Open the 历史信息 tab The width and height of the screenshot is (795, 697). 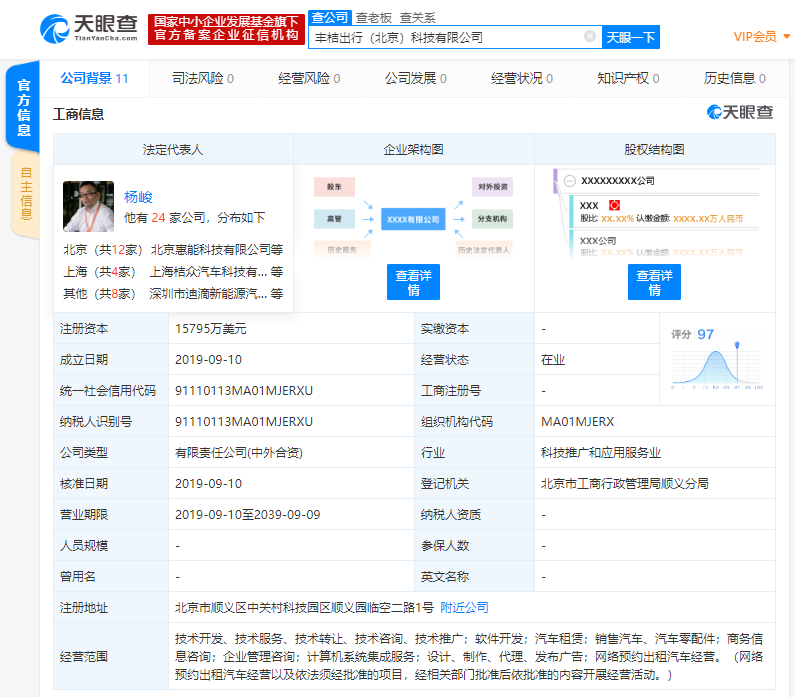[735, 78]
